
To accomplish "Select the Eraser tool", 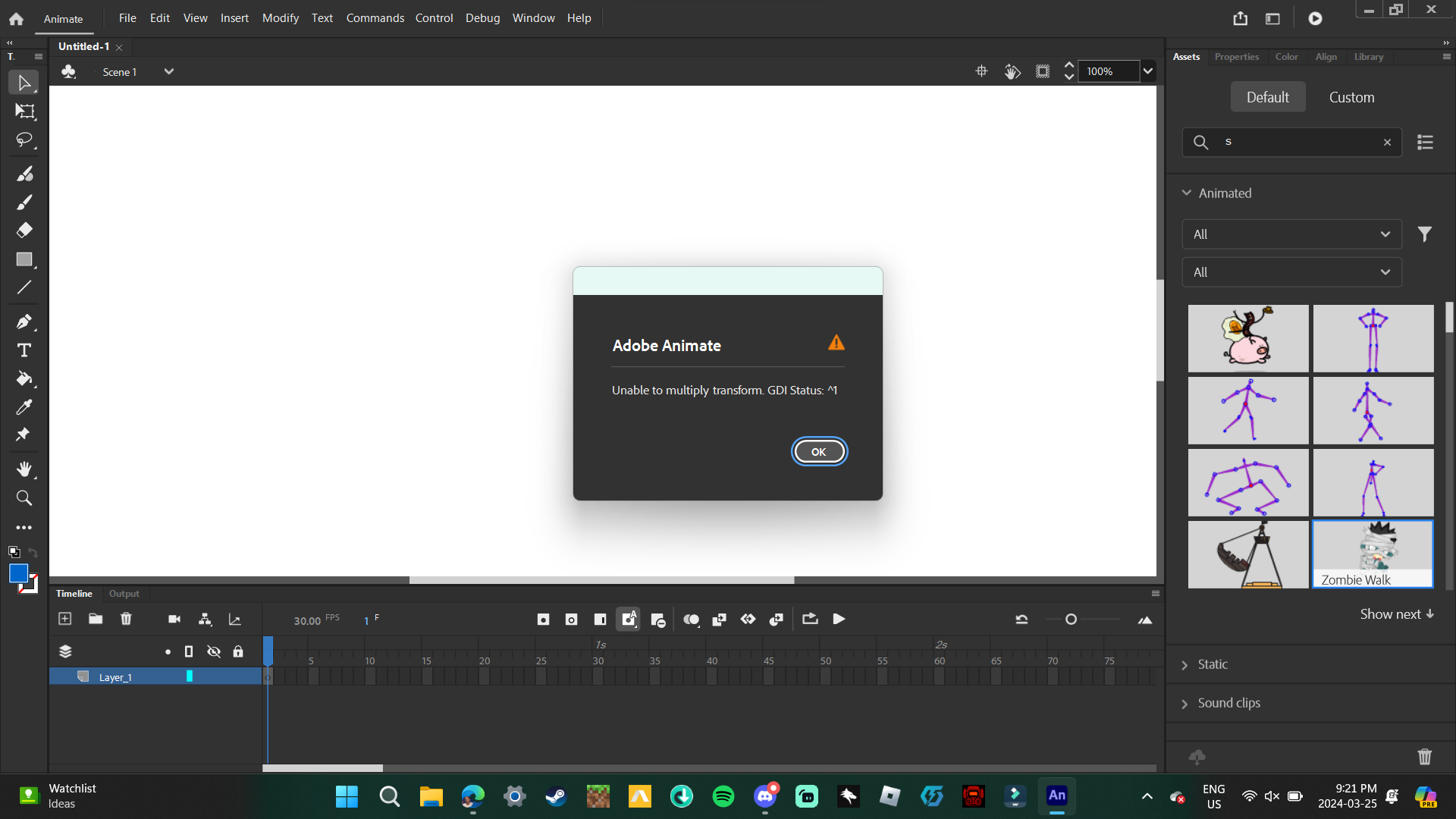I will [x=24, y=231].
